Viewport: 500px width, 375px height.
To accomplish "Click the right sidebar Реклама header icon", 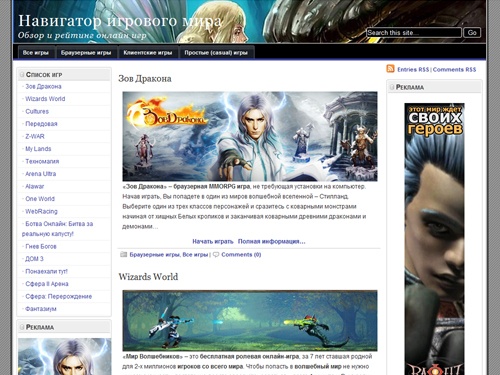I will [392, 87].
